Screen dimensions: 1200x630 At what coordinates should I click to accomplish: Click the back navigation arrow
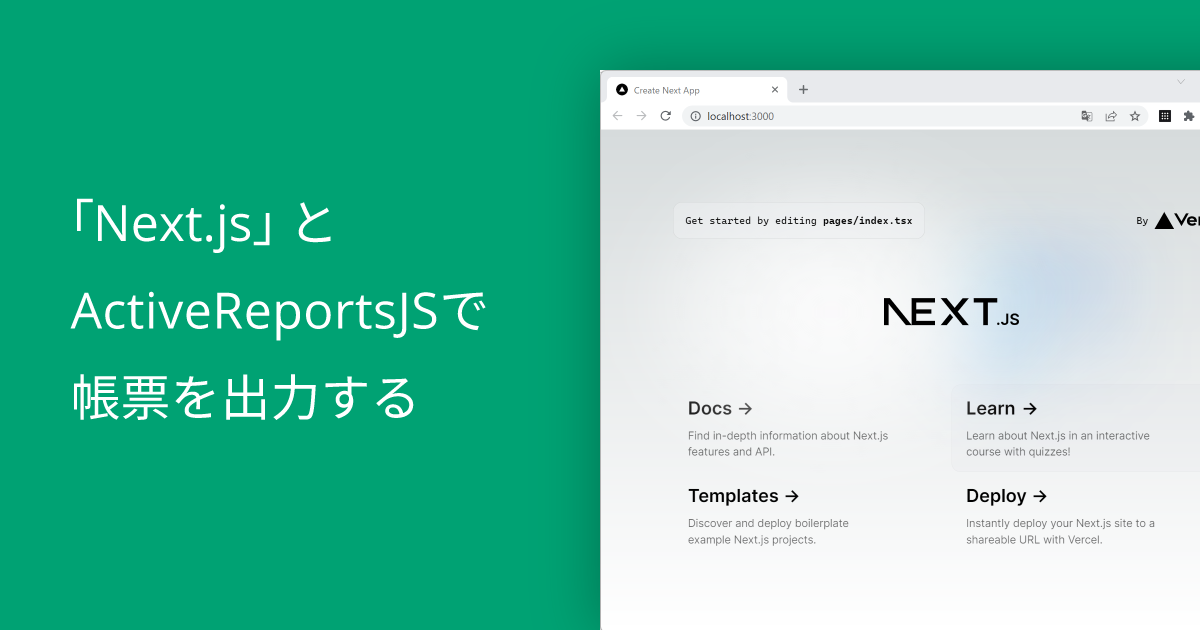coord(617,116)
